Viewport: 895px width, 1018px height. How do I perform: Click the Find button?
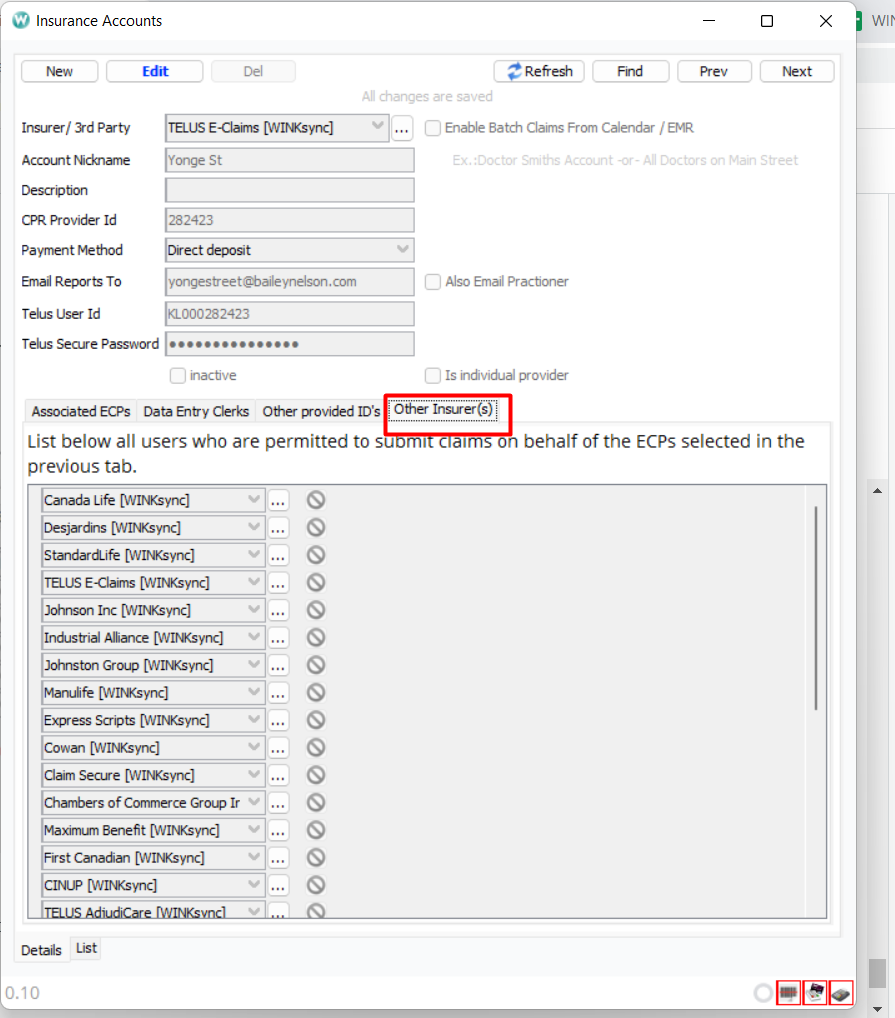click(630, 71)
